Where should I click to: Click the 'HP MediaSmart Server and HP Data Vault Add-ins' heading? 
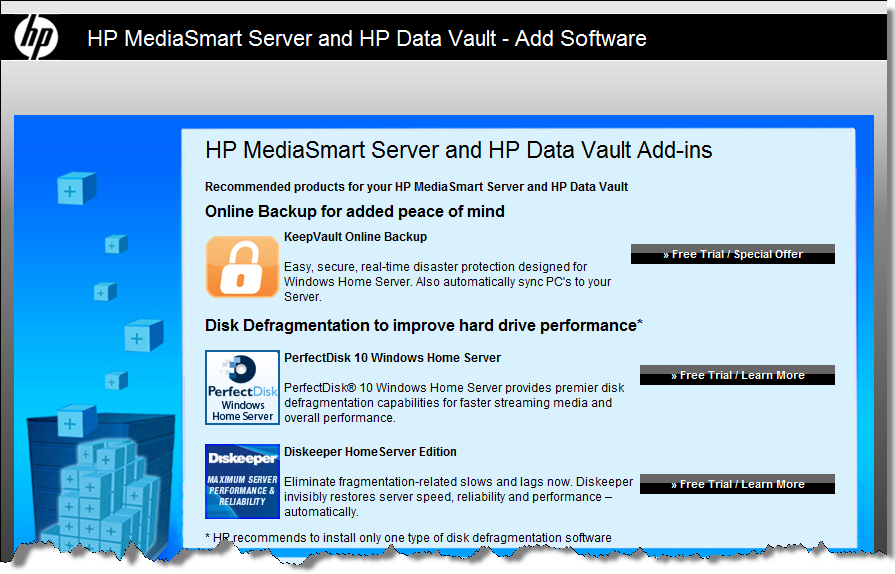coord(458,150)
